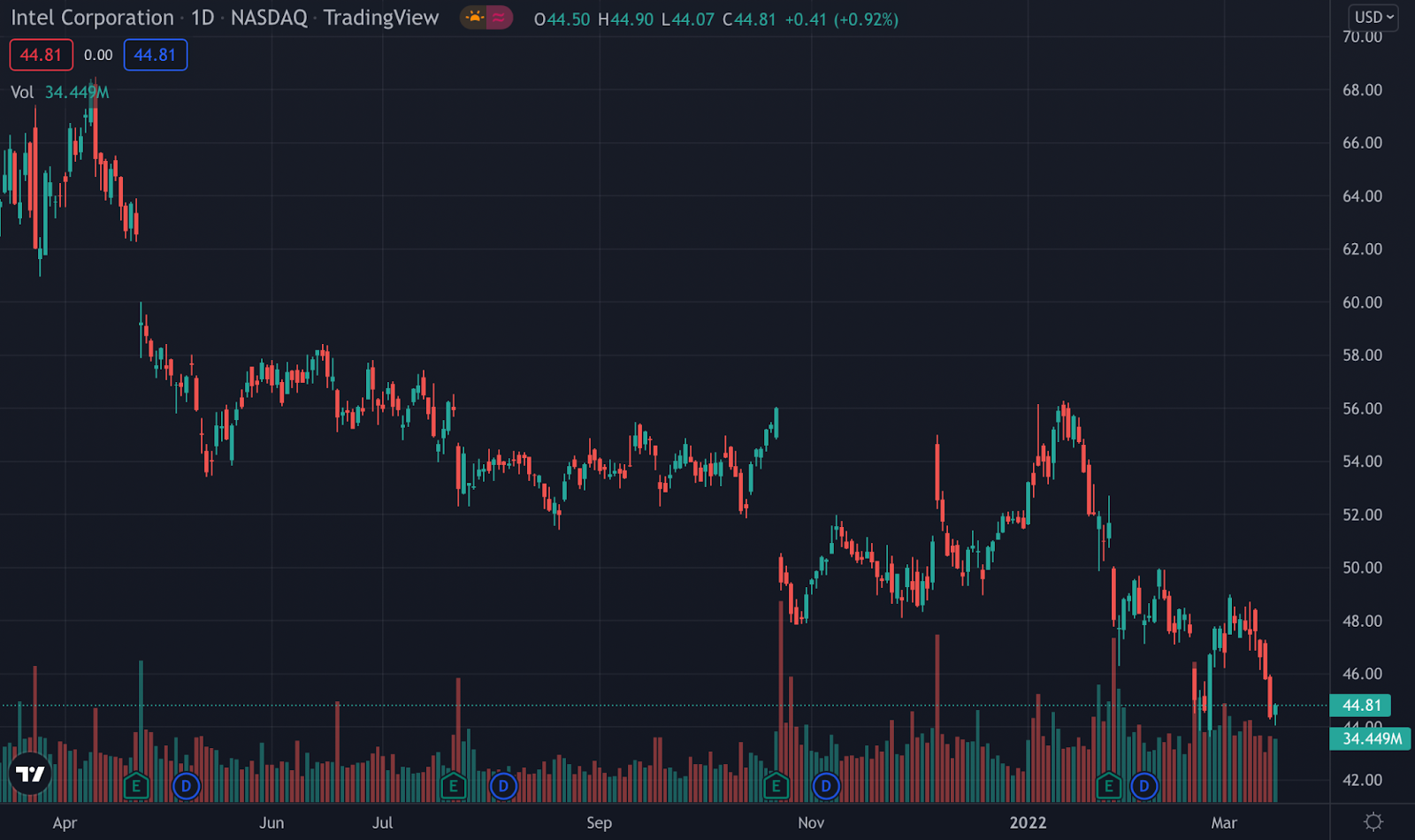Click the change value +0.41 (+0.92%)
1415x840 pixels.
[841, 19]
